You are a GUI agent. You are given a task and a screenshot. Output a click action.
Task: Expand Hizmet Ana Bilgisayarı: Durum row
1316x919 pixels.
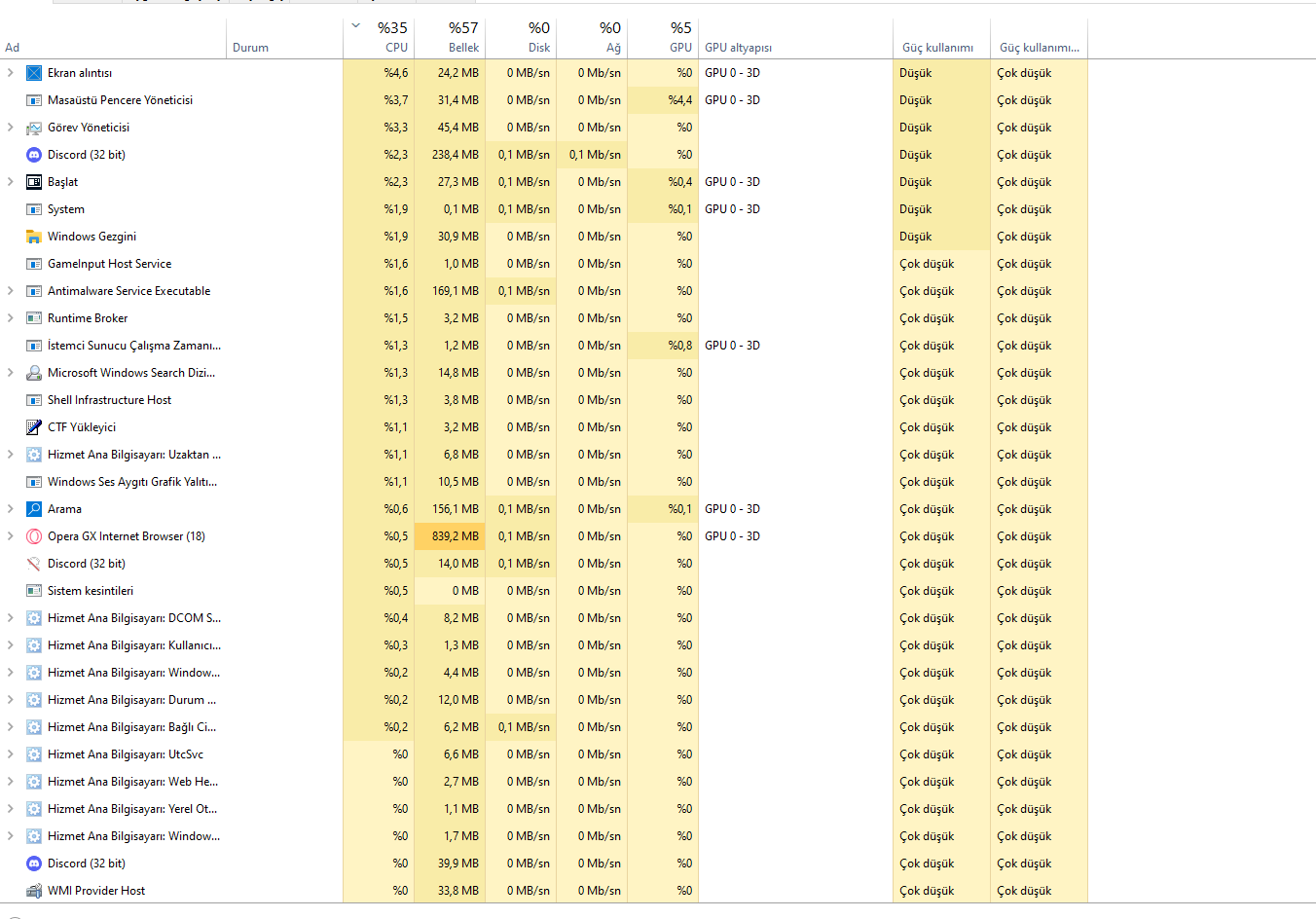[x=11, y=700]
